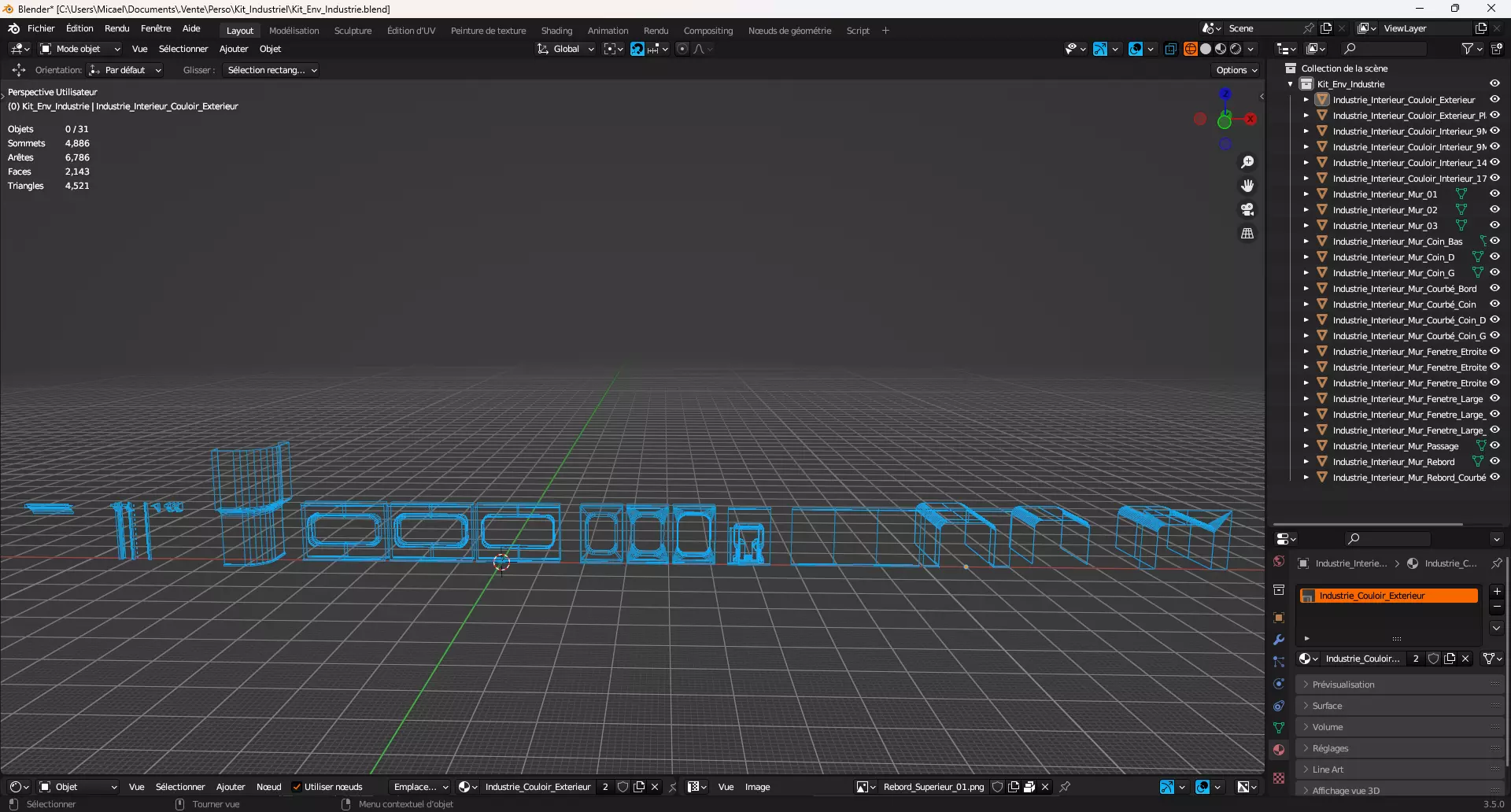Viewport: 1511px width, 812px height.
Task: Open the Sélection rectangle drag dropdown
Action: (x=270, y=70)
